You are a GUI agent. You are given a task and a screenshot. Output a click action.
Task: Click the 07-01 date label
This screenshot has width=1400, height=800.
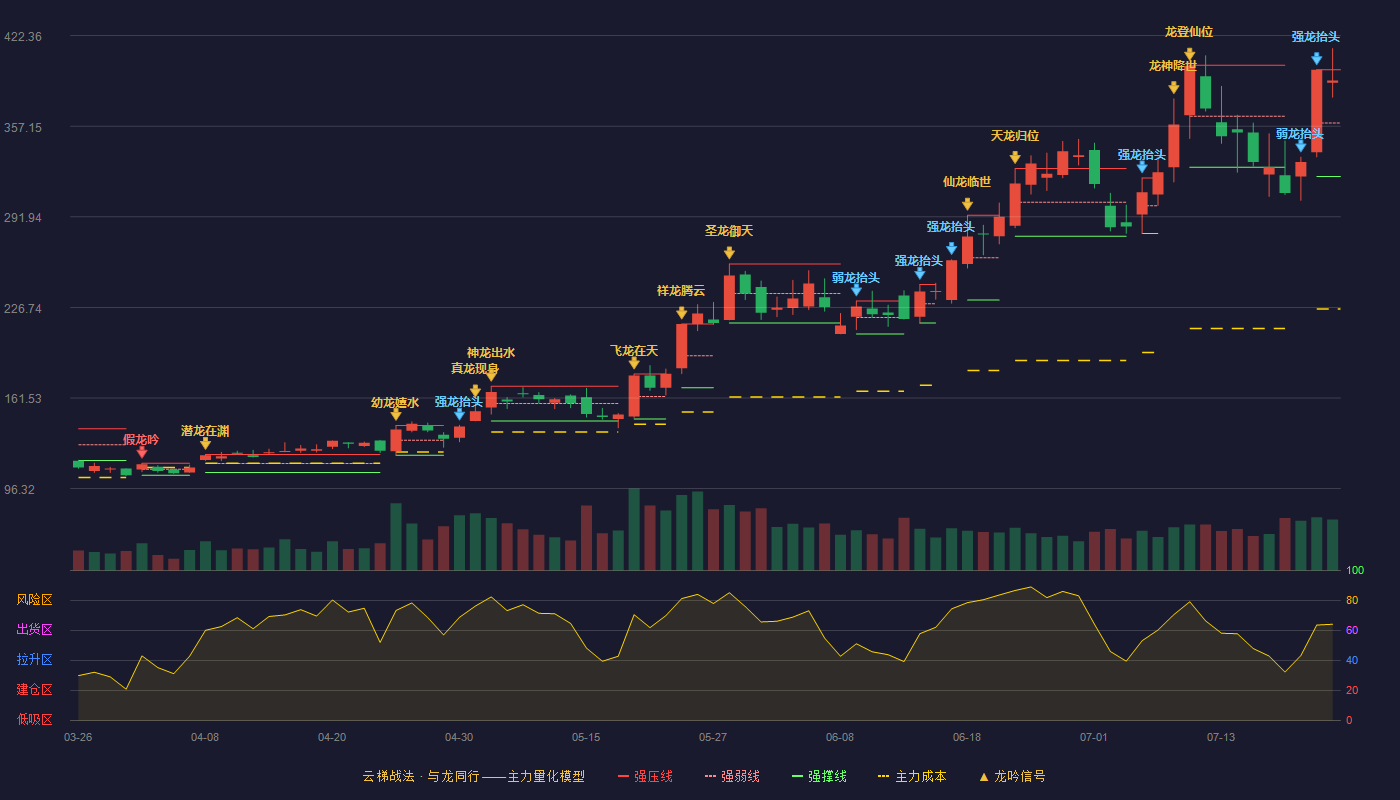(1094, 737)
